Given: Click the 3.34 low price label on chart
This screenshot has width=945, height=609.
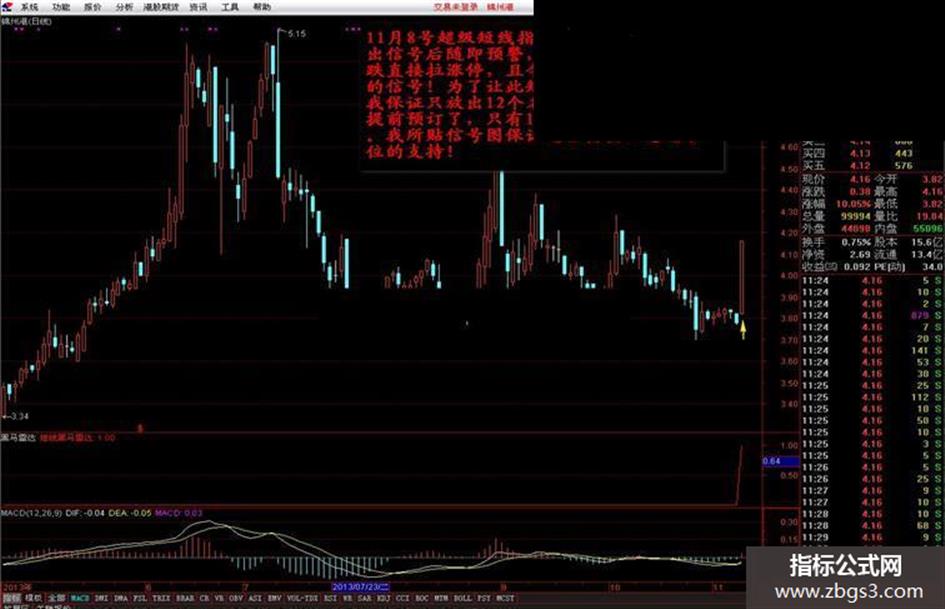Looking at the screenshot, I should click(19, 416).
